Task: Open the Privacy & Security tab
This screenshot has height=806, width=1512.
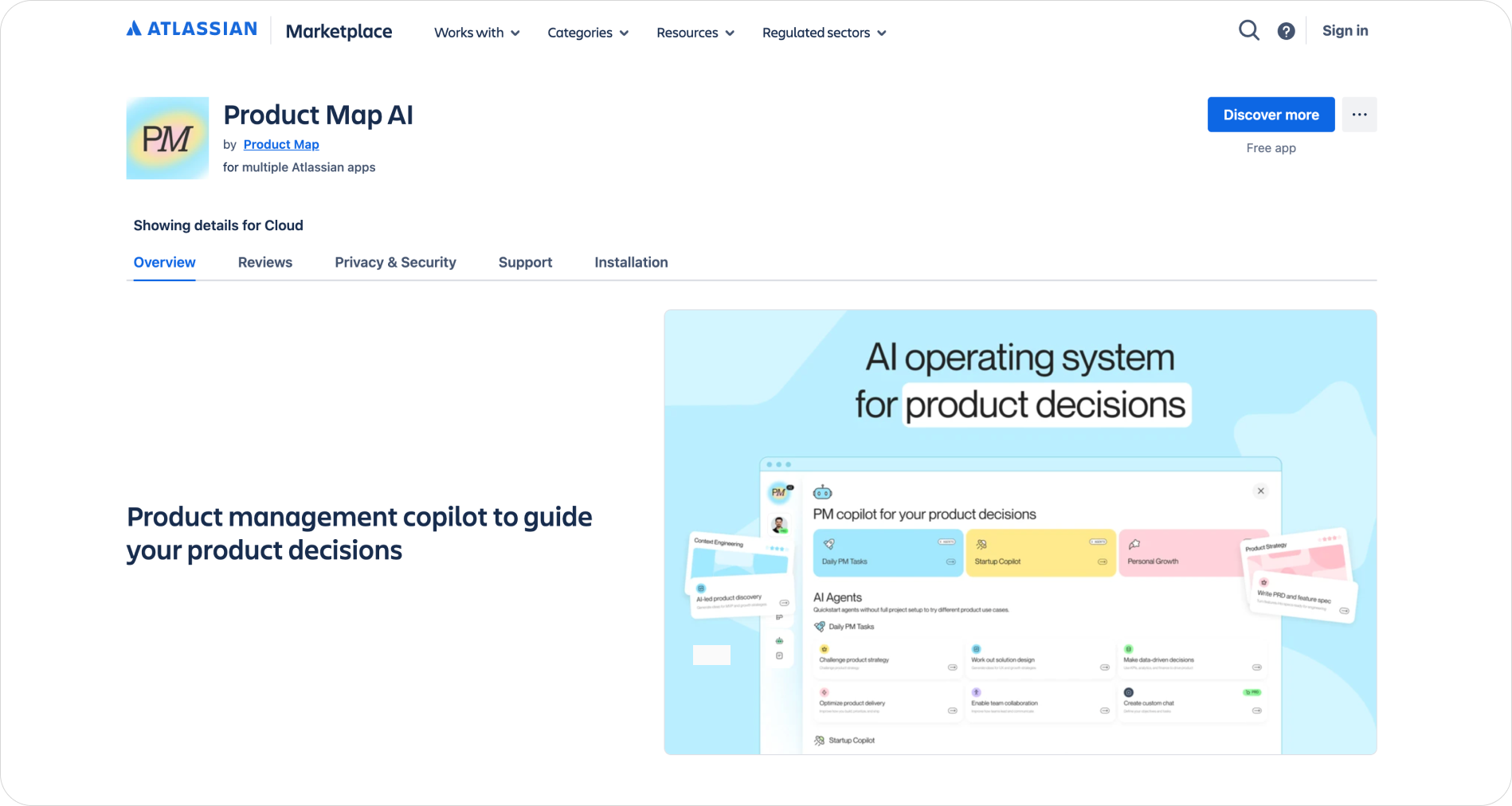Action: click(395, 263)
